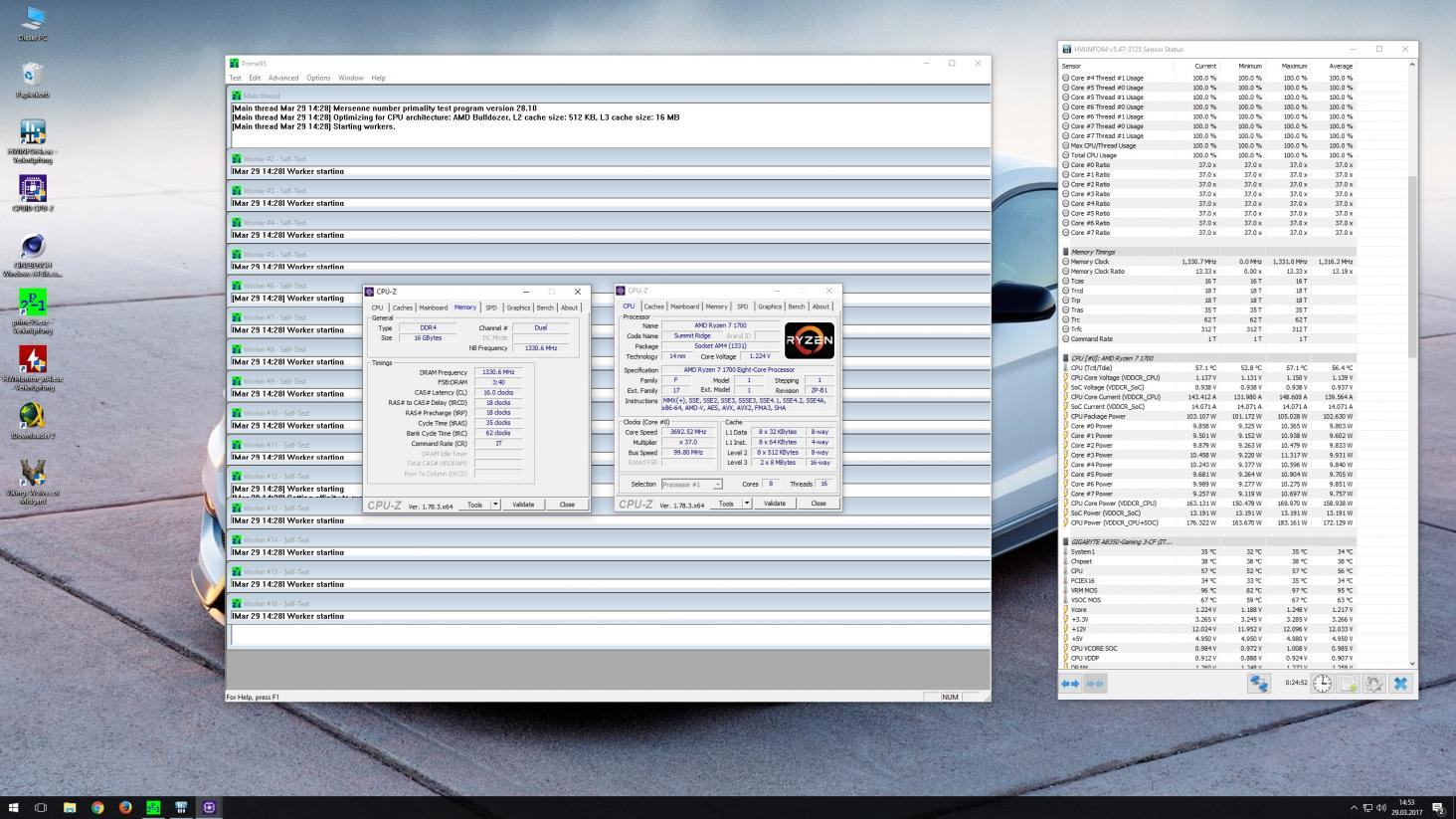1456x819 pixels.
Task: Click Close in the Memory CPU-Z window
Action: (567, 505)
